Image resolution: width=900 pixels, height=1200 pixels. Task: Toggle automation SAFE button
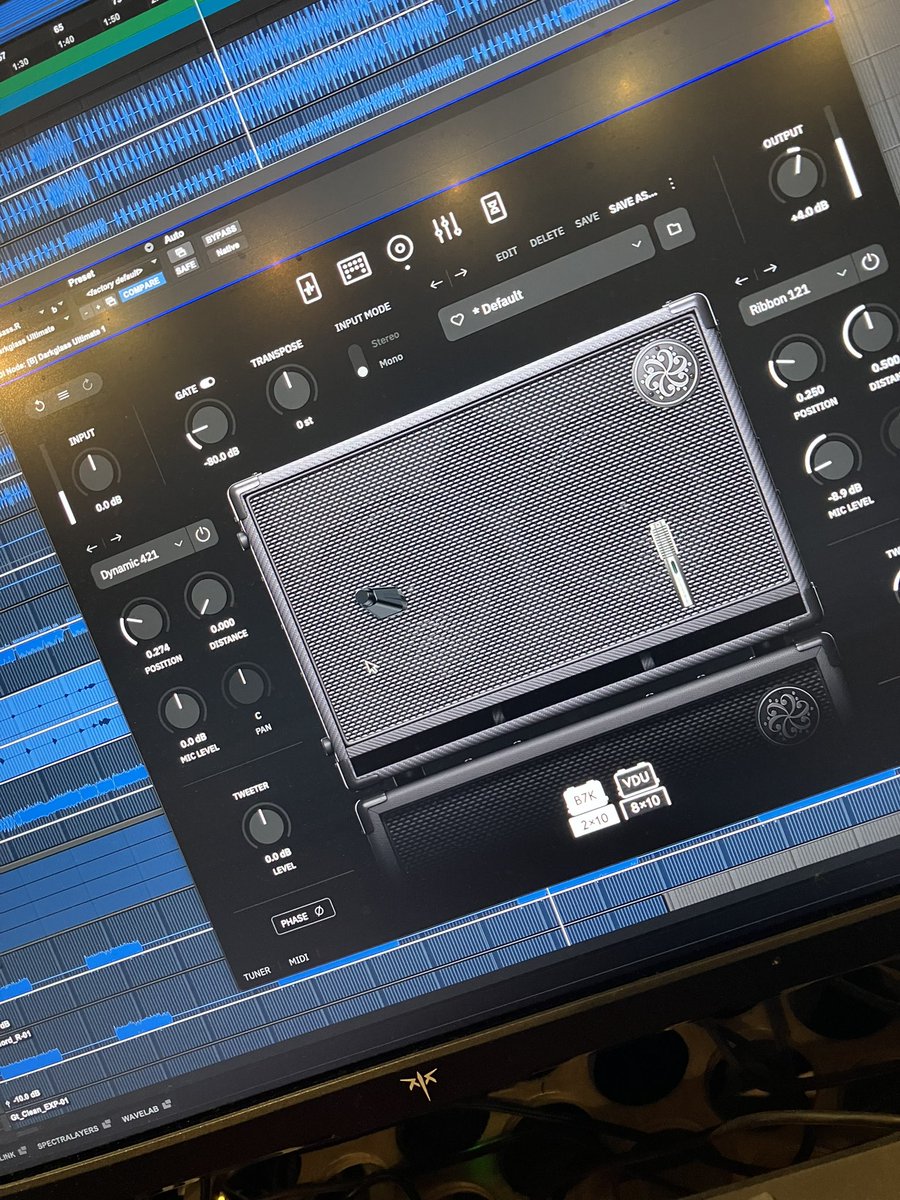(x=186, y=268)
